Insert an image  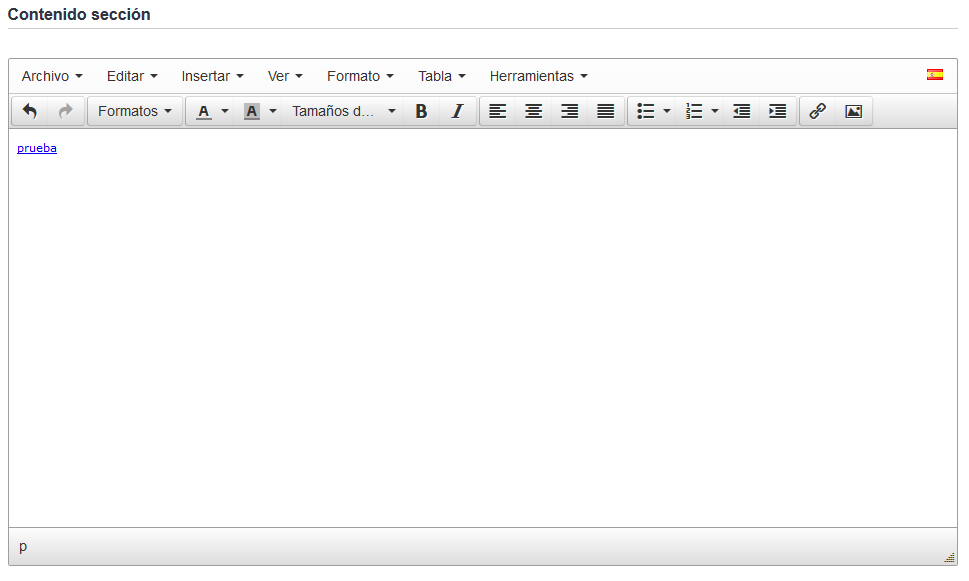(x=853, y=111)
